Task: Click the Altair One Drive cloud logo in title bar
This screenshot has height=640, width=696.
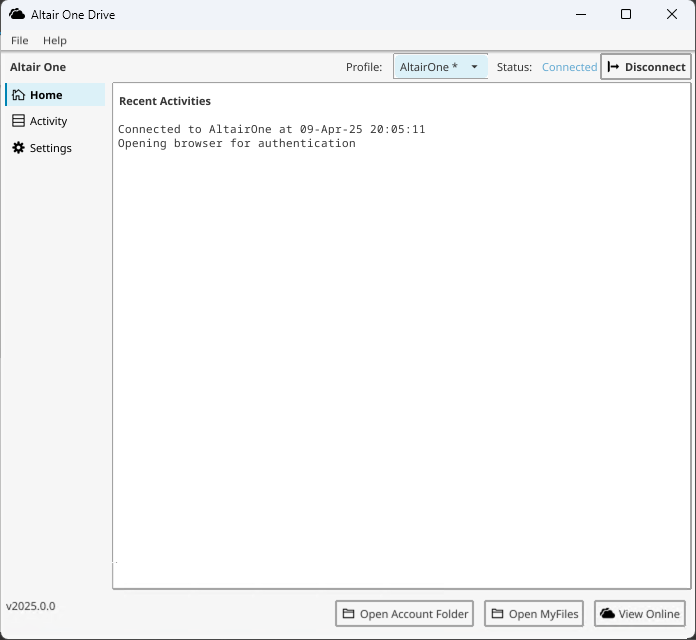Action: pos(17,14)
